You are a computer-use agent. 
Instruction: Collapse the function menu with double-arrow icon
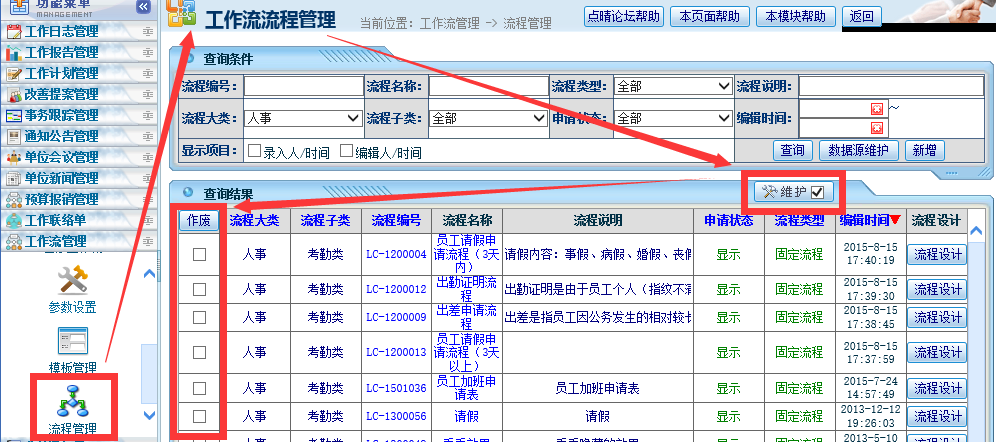pos(143,7)
